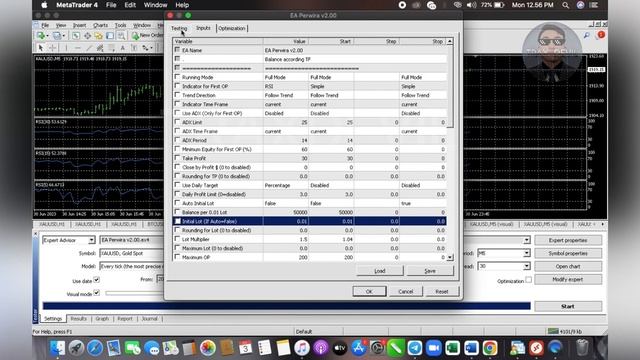Screen dimensions: 640x360
Task: Click the inputs list scroll-down arrow
Action: [x=450, y=258]
